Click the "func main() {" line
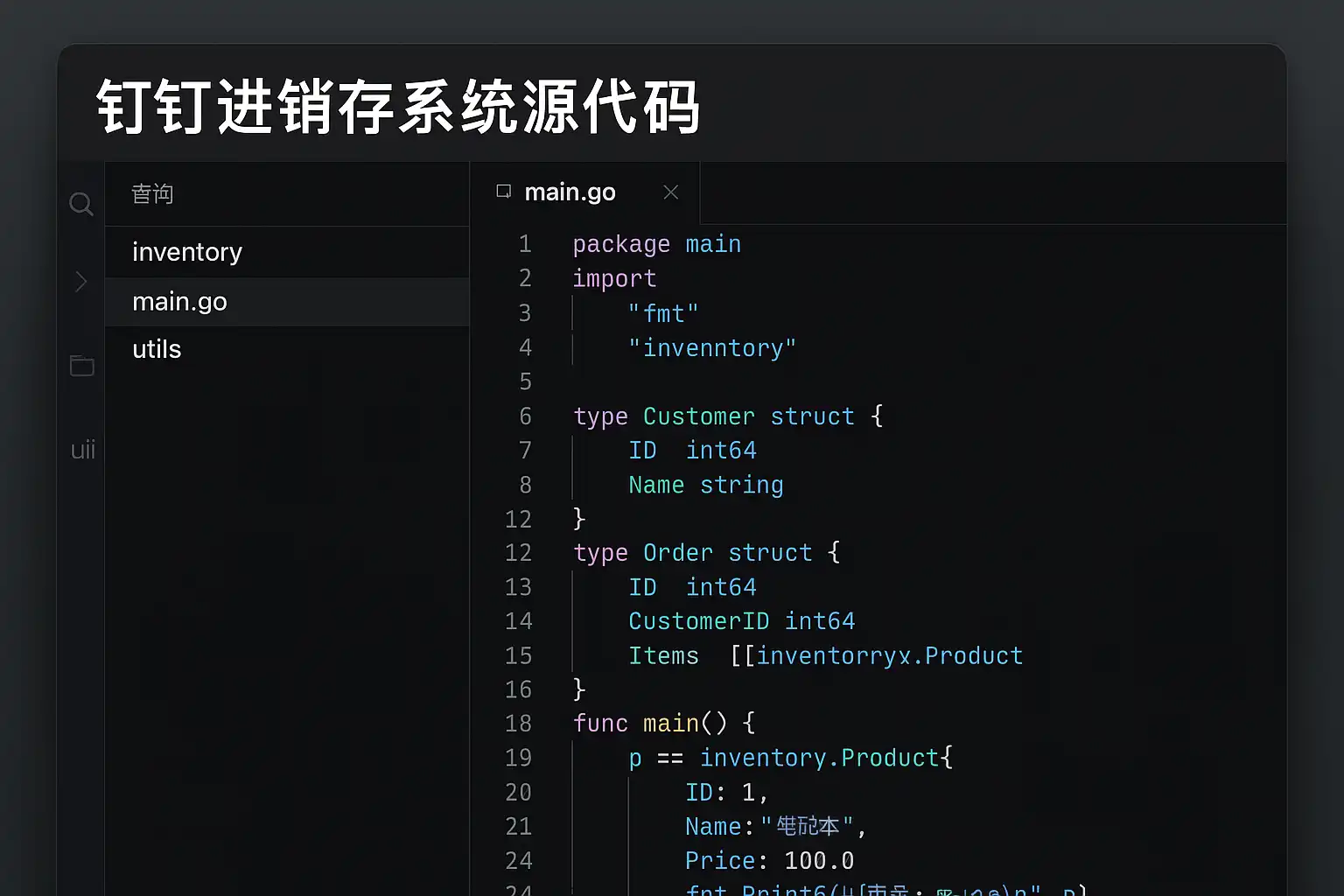Screen dimensions: 1344x896 (664, 724)
